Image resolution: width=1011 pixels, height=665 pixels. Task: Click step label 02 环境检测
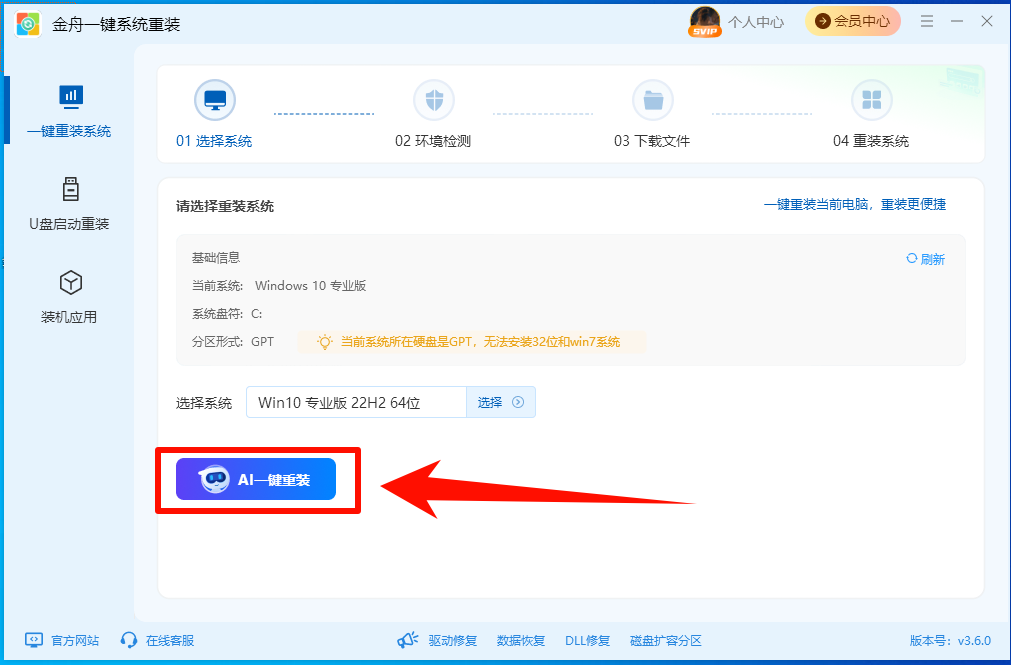point(433,141)
